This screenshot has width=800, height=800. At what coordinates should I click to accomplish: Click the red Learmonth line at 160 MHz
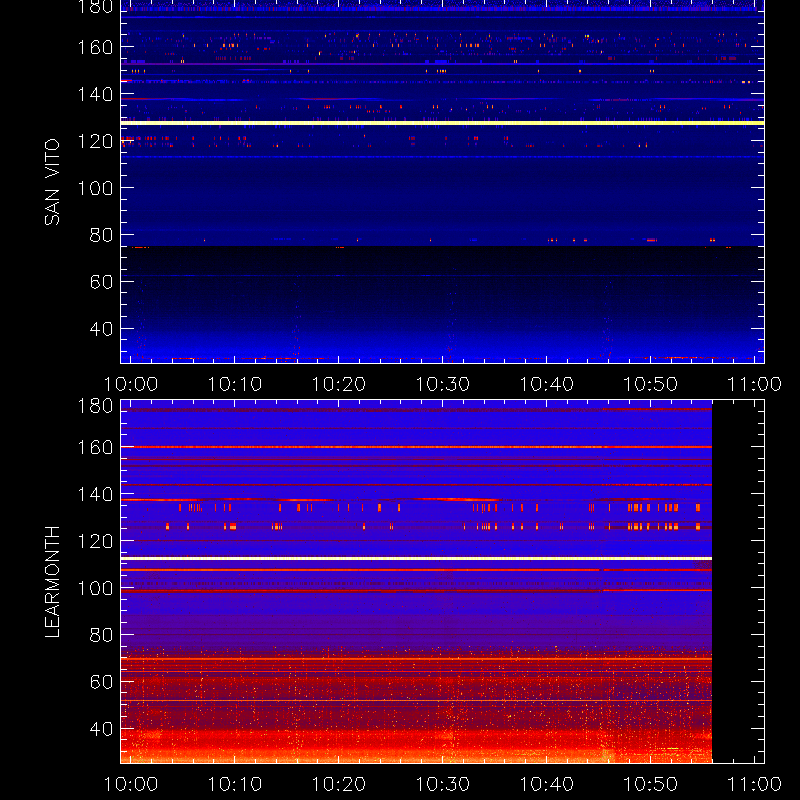point(416,447)
